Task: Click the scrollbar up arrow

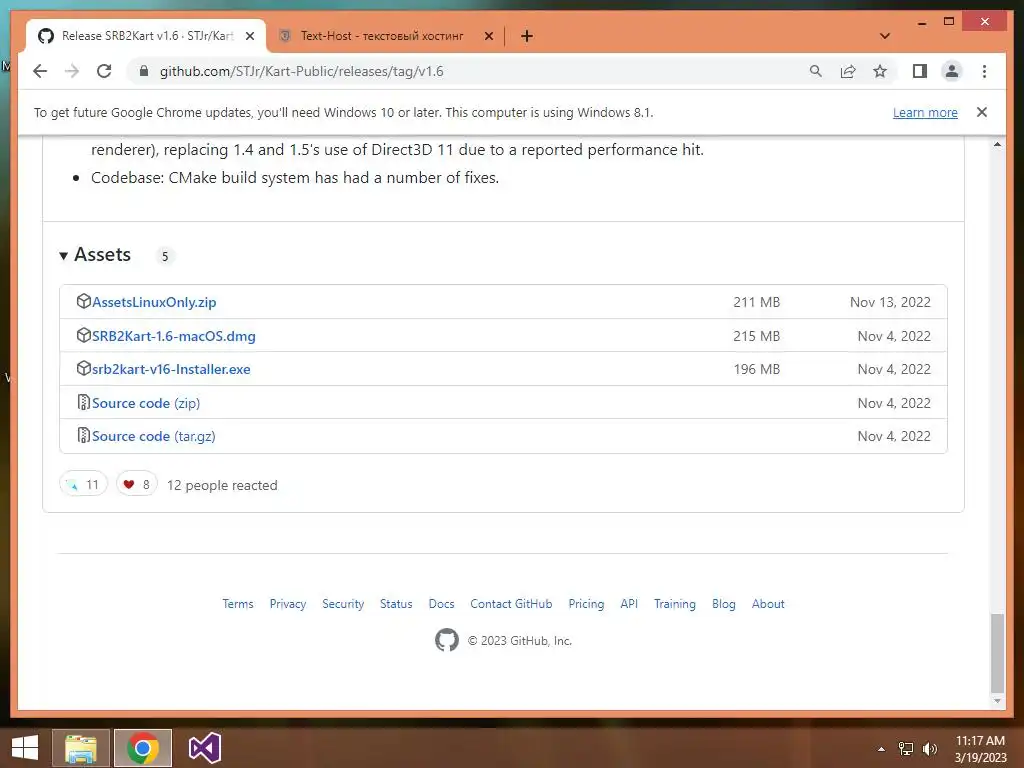Action: [x=997, y=144]
